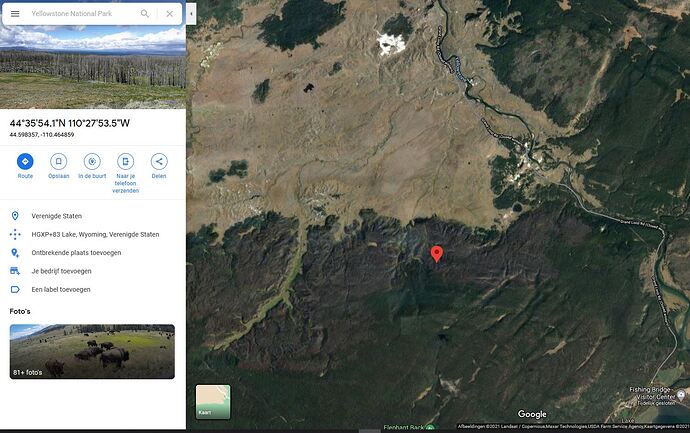Save location with Opslaan icon
690x433 pixels.
tap(59, 161)
